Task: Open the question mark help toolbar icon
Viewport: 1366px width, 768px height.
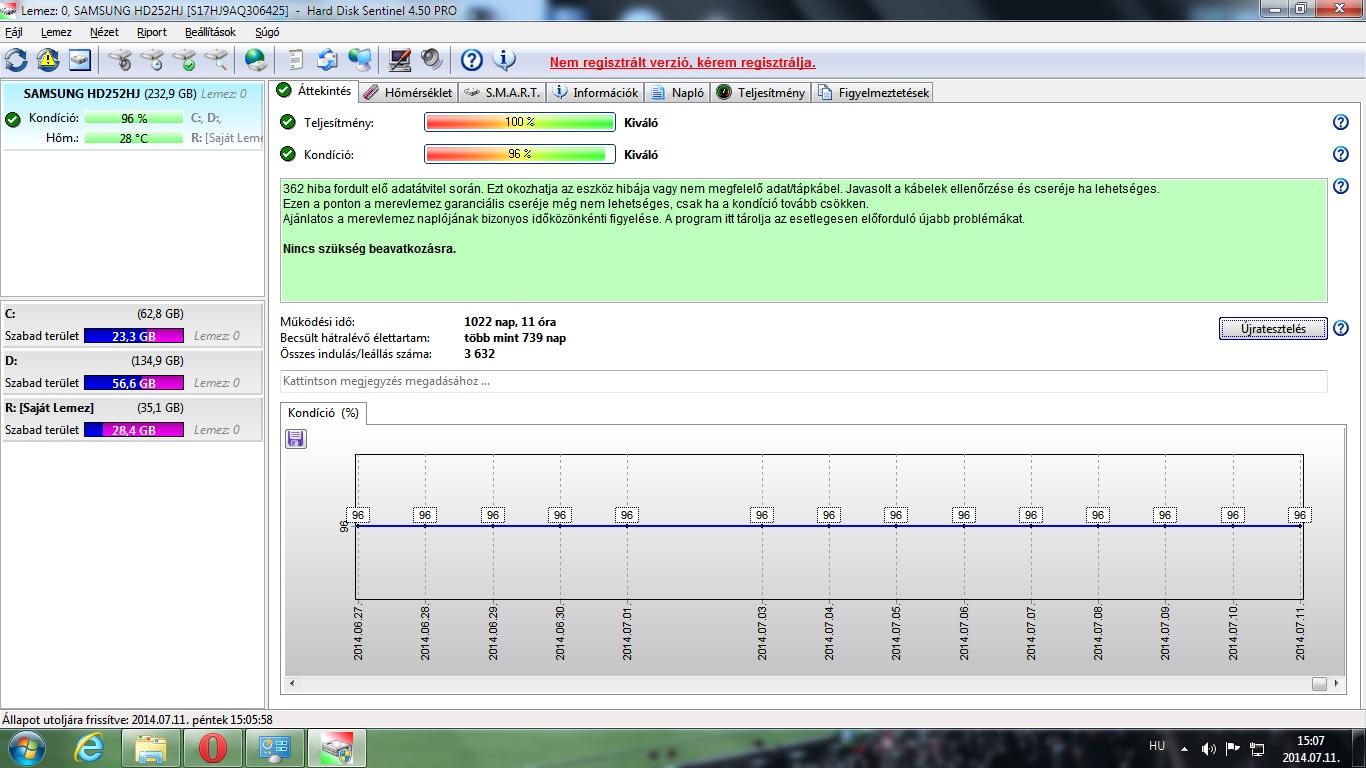Action: (472, 60)
